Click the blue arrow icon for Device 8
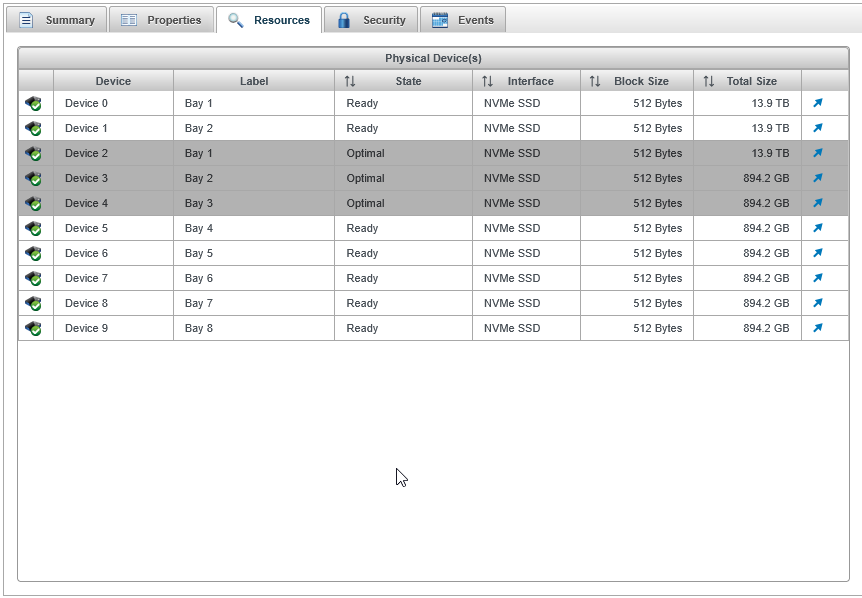This screenshot has width=862, height=598. click(817, 303)
